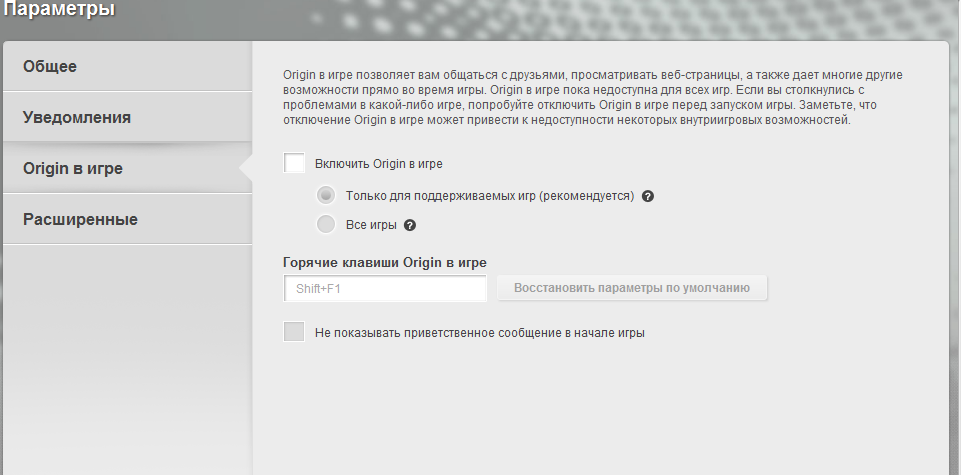Viewport: 961px width, 475px height.
Task: Open the Общее settings tab
Action: (127, 66)
